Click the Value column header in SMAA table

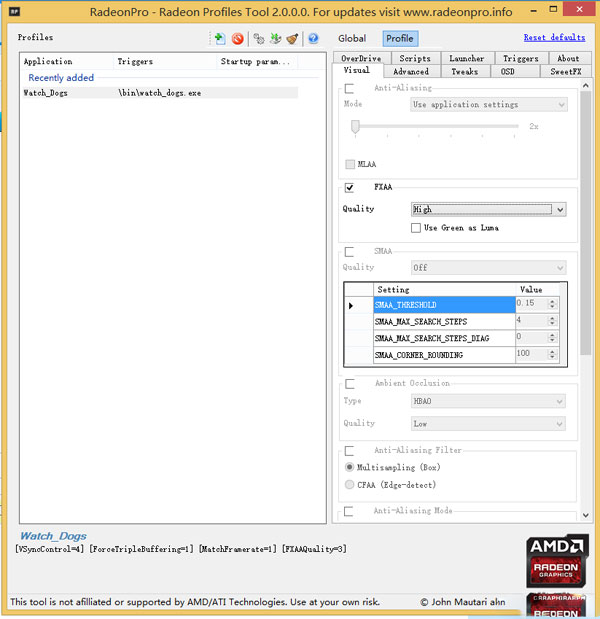pyautogui.click(x=538, y=289)
